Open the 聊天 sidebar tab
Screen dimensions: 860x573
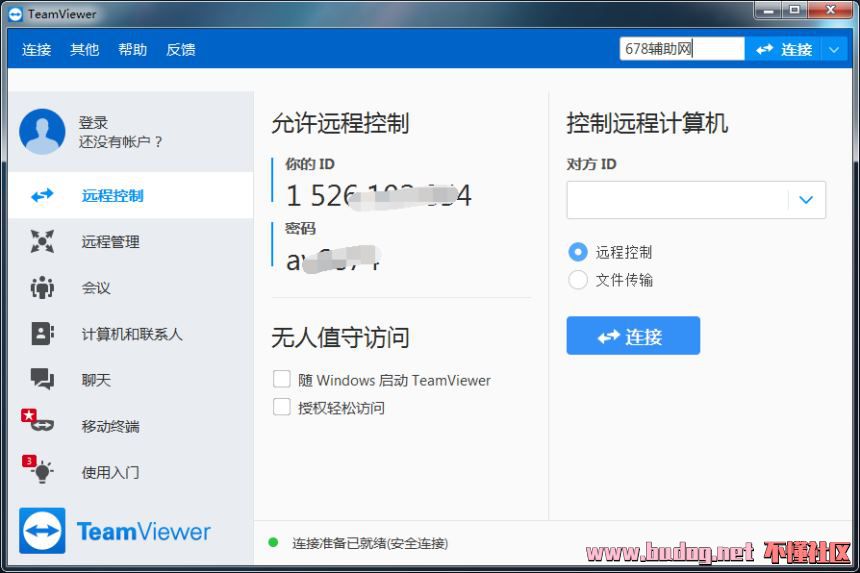pos(131,379)
